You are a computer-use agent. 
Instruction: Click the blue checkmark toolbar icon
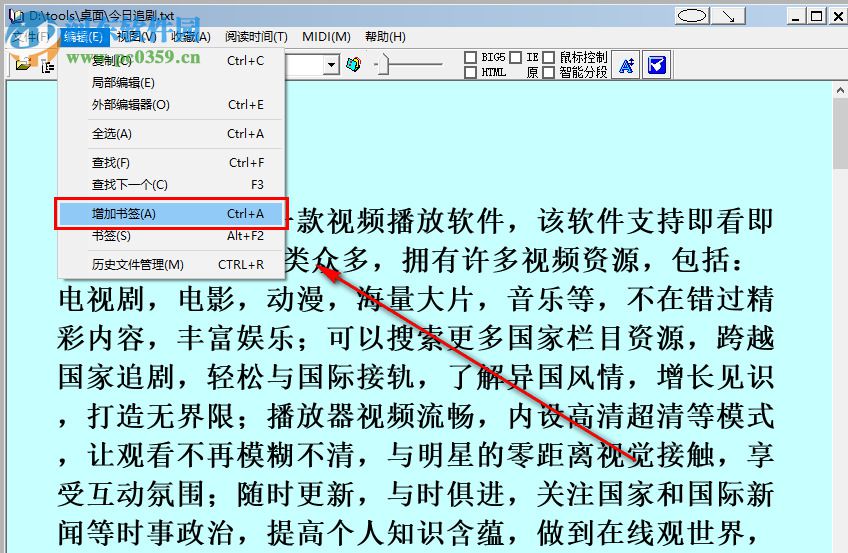(x=657, y=65)
